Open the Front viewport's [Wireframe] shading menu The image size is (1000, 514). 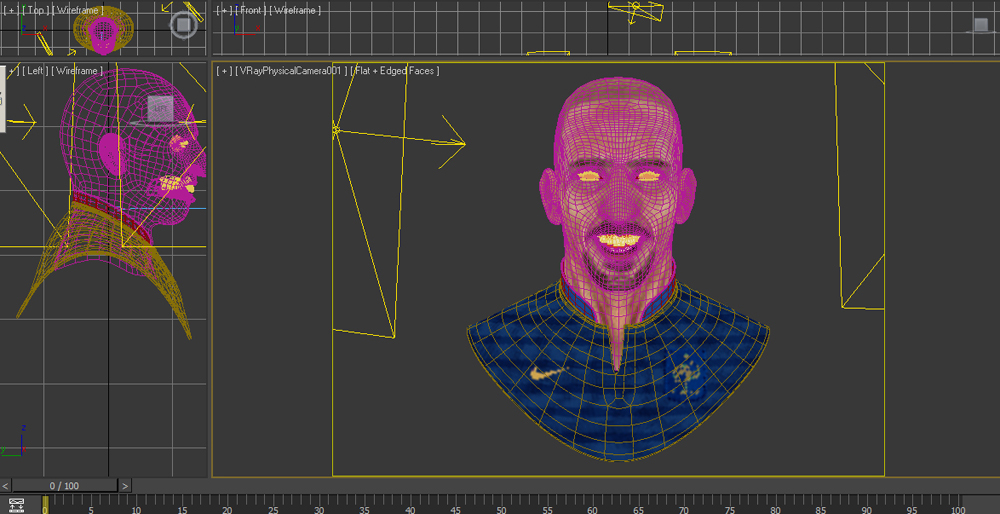(295, 10)
